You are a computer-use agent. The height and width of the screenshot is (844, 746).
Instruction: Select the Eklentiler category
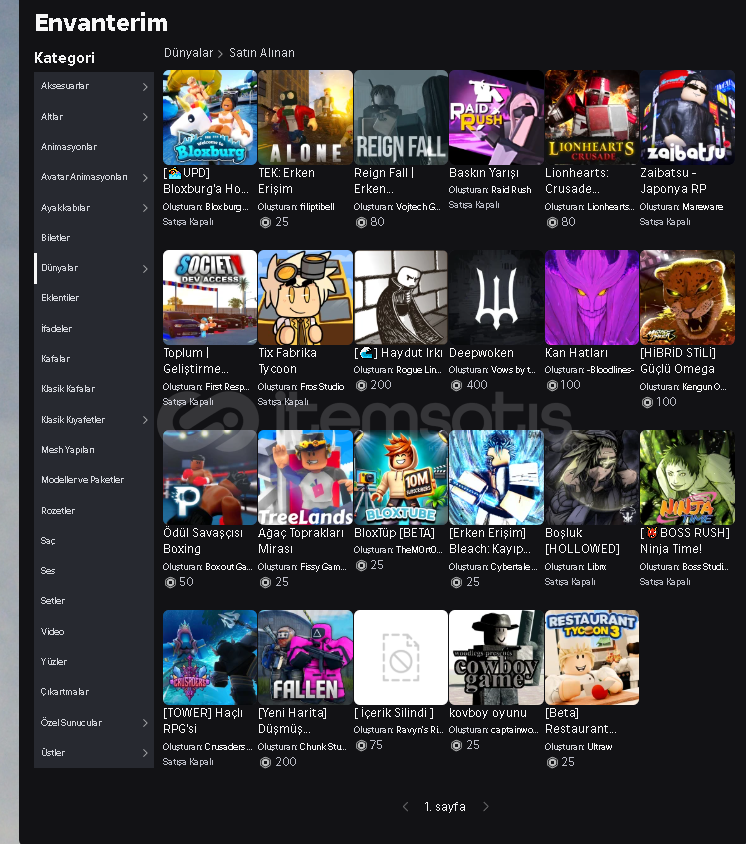pyautogui.click(x=94, y=298)
